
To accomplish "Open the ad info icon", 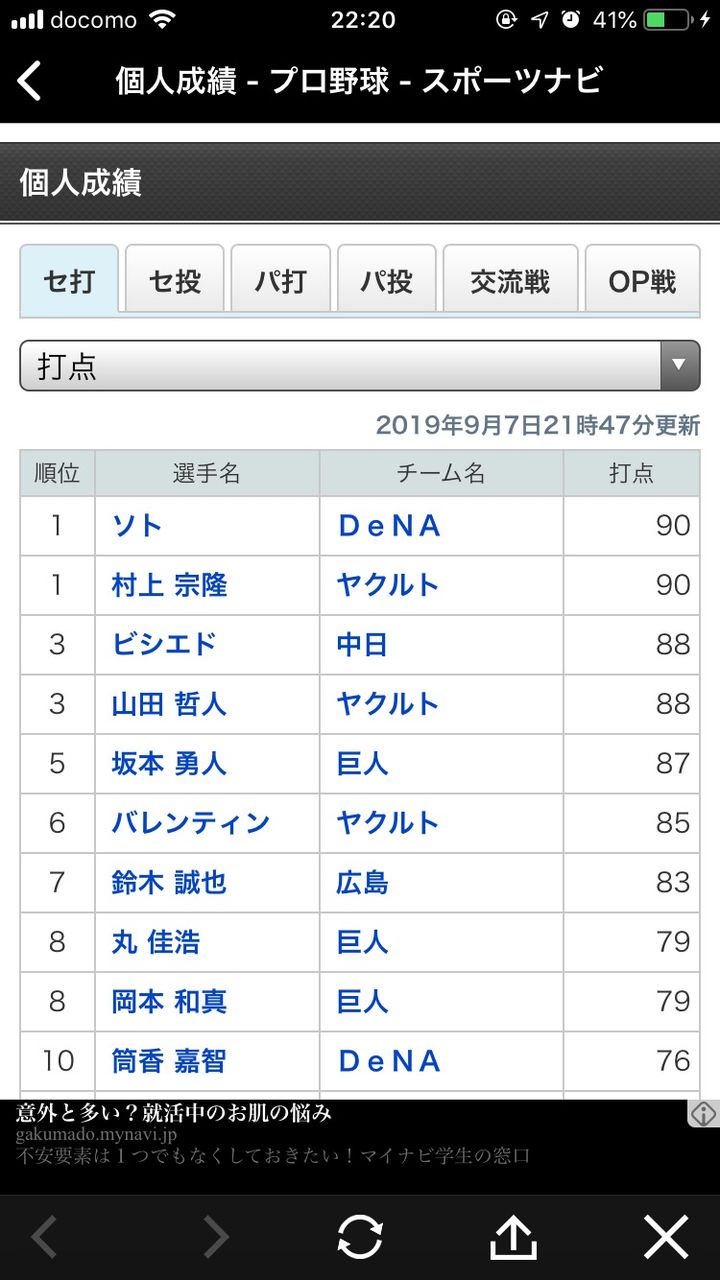I will 703,1113.
